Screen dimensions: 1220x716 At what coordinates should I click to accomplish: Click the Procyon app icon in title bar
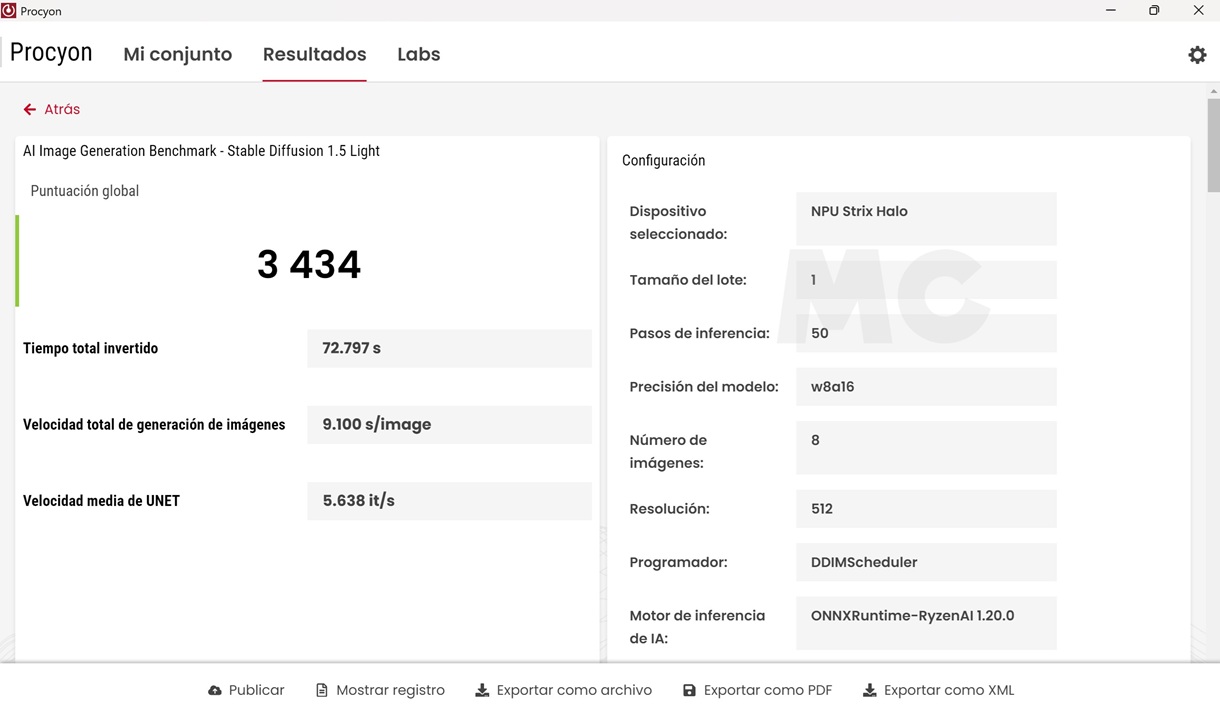click(x=9, y=11)
